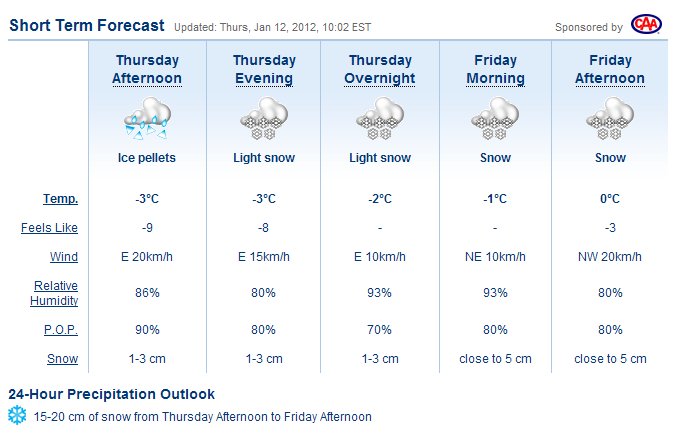This screenshot has width=679, height=442.
Task: Click the Snow row label link
Action: [63, 358]
